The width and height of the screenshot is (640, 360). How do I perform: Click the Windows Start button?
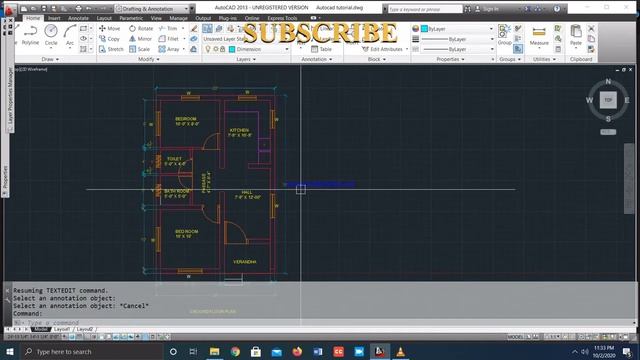(x=10, y=351)
